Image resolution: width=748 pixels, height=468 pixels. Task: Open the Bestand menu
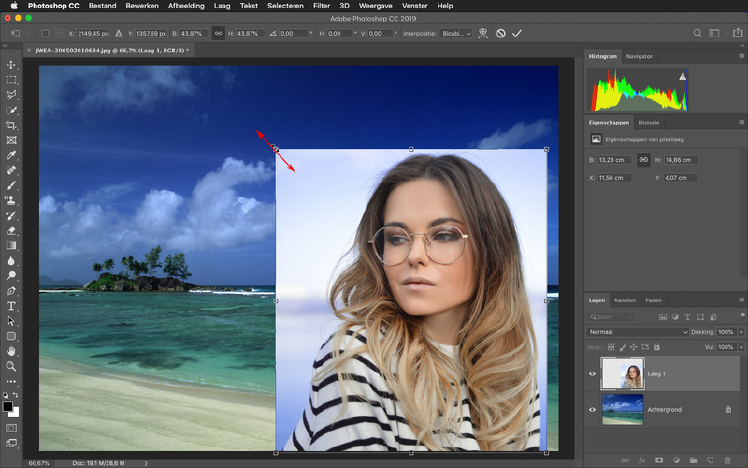click(x=103, y=6)
